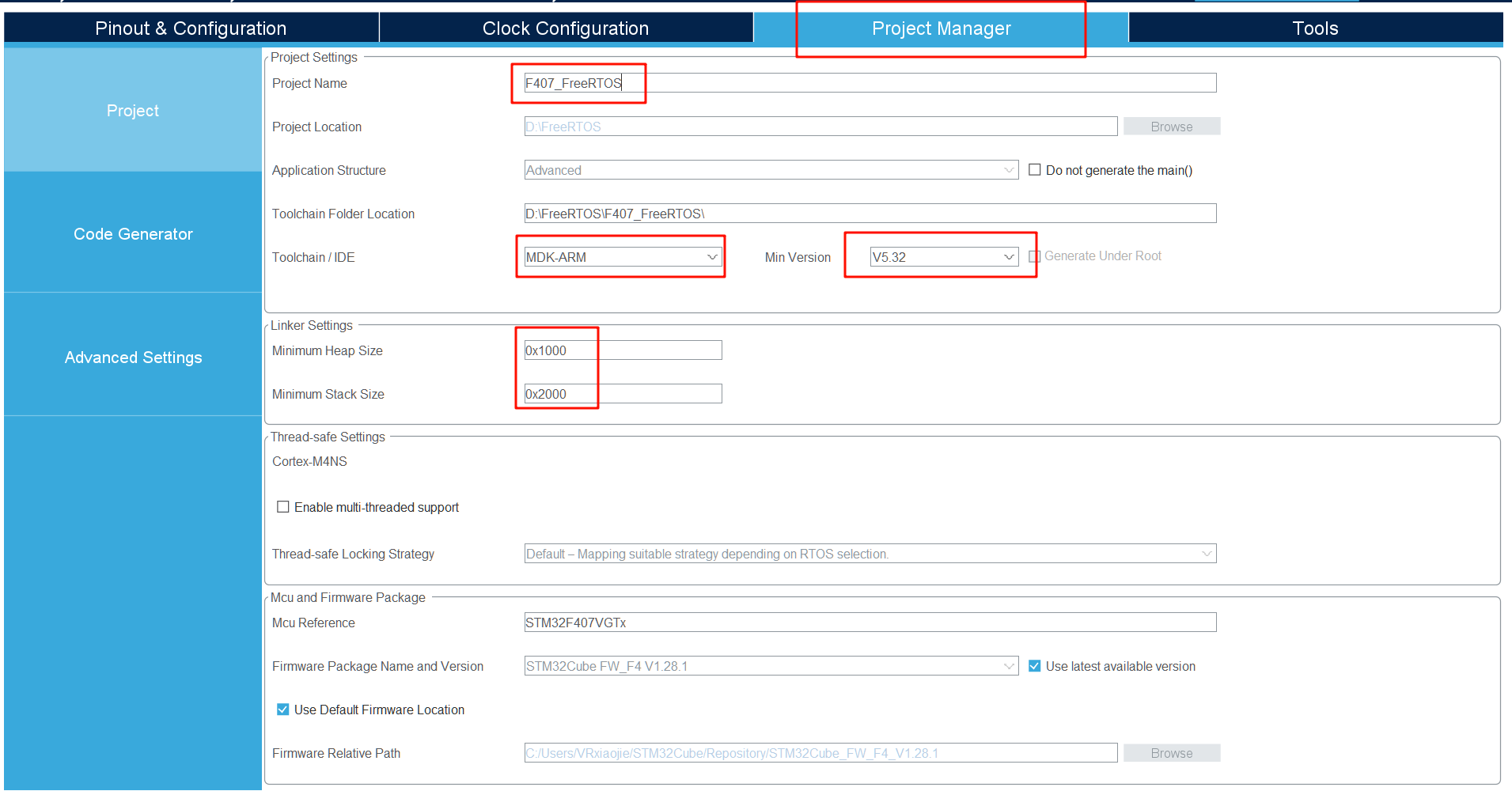
Task: Open Thread-safe Locking Strategy dropdown
Action: (870, 554)
